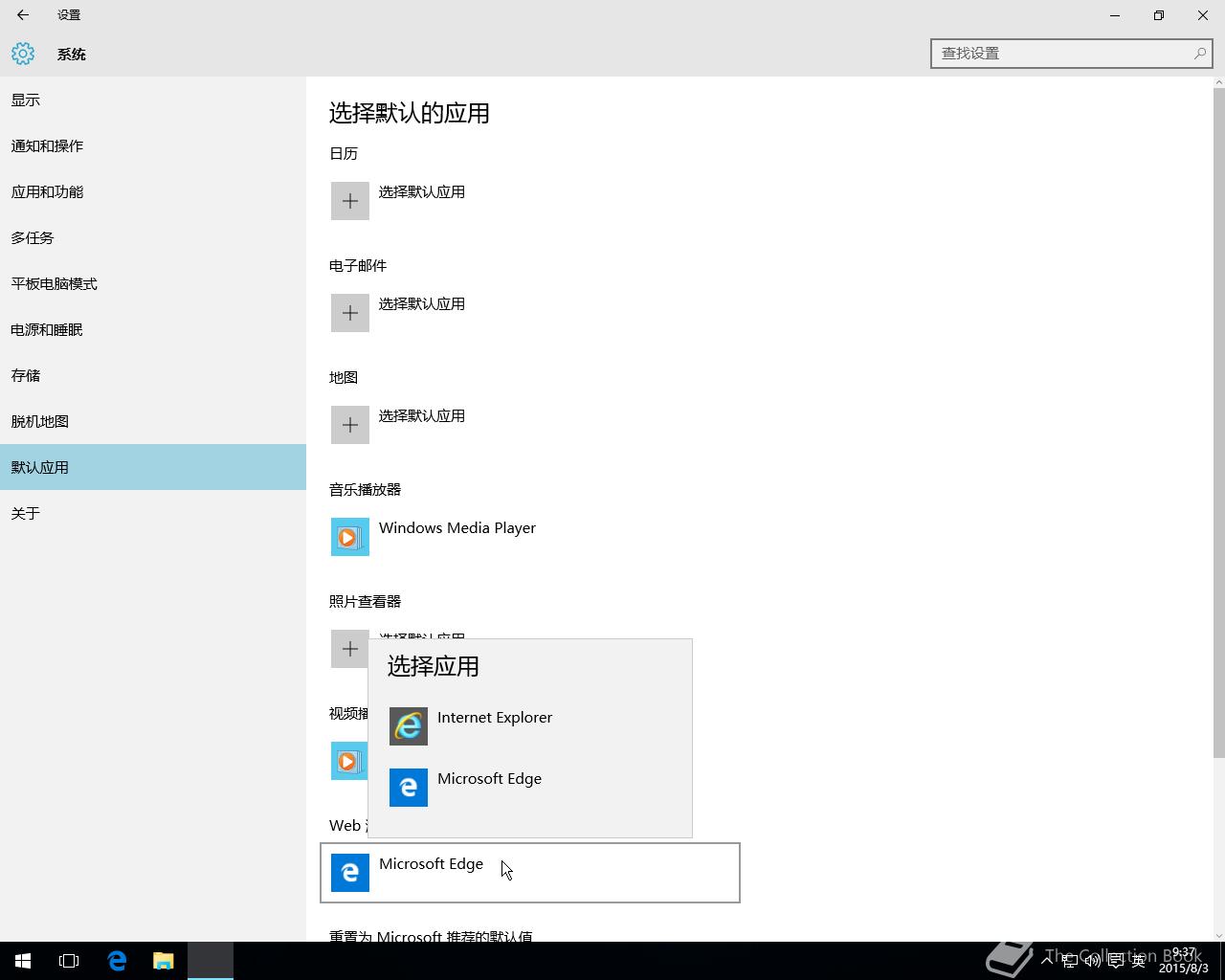Click the plus icon under 电子邮件

point(350,313)
